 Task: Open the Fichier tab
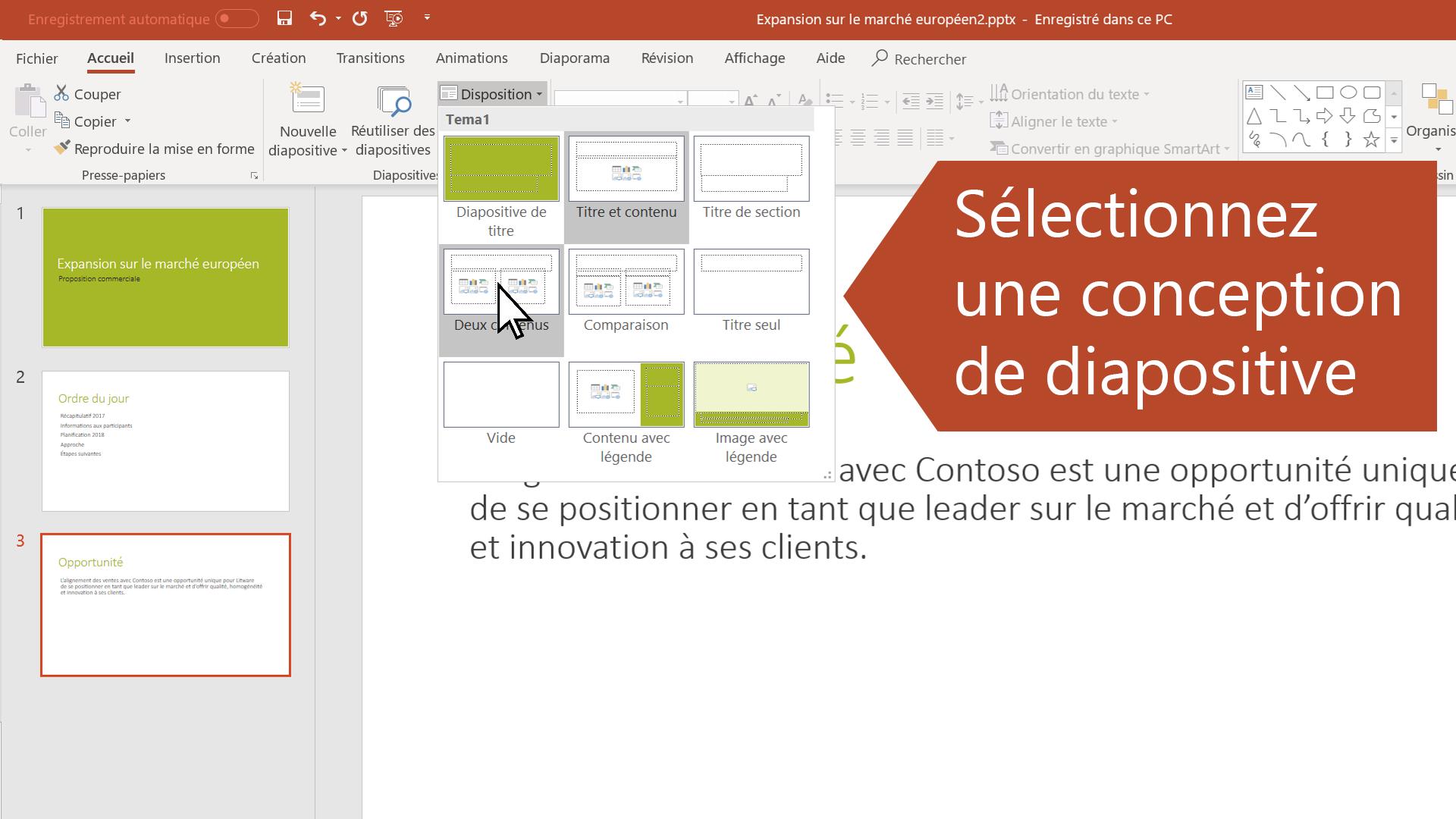[36, 58]
